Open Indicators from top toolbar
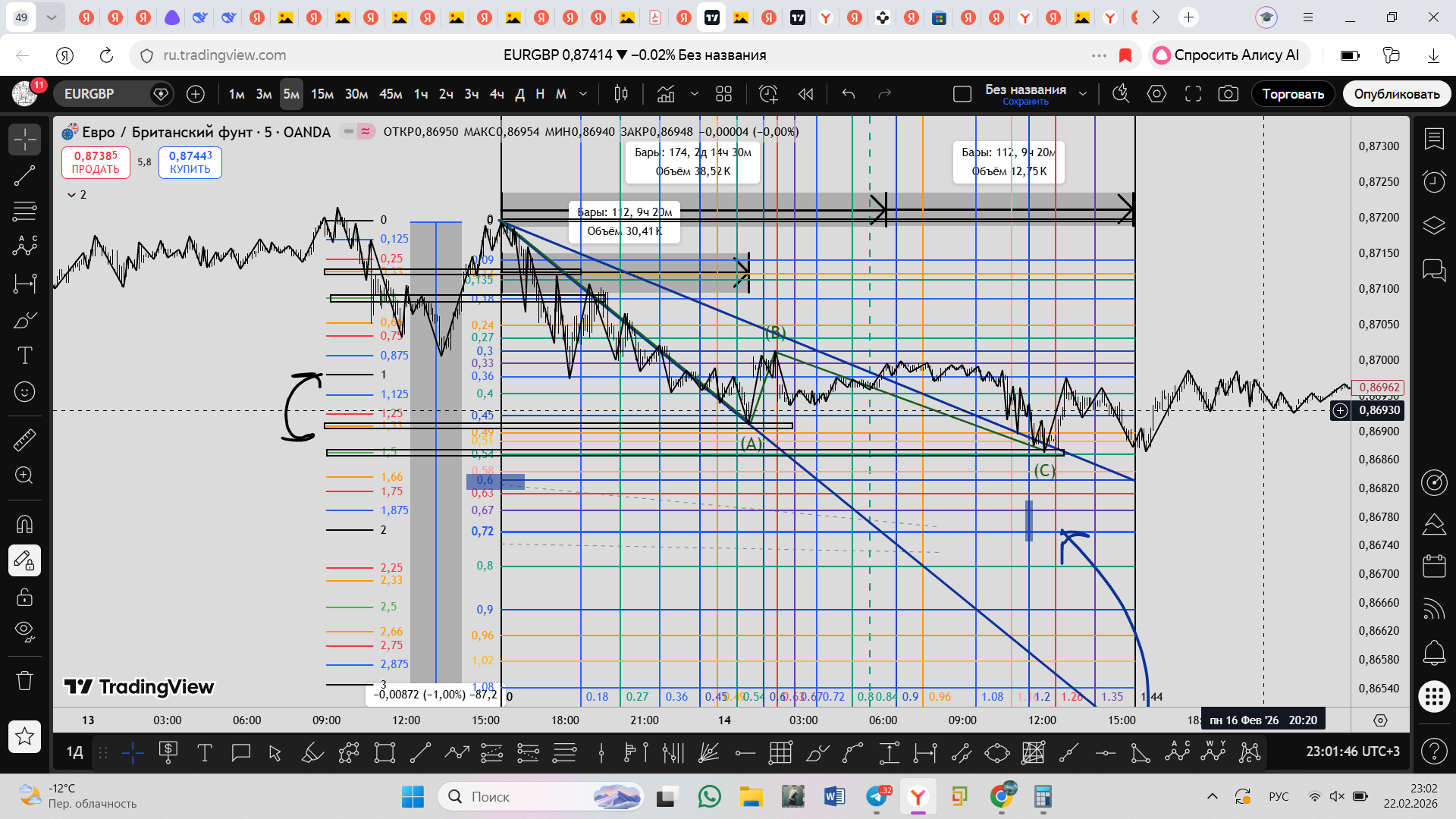The width and height of the screenshot is (1456, 819). [666, 94]
